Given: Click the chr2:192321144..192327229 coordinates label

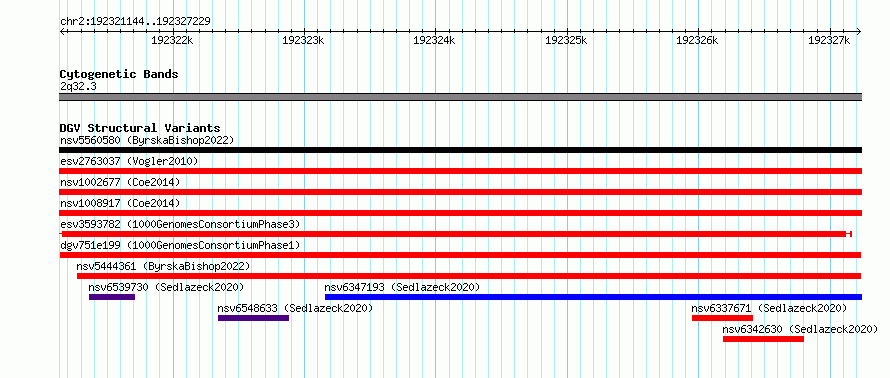Looking at the screenshot, I should tap(135, 22).
